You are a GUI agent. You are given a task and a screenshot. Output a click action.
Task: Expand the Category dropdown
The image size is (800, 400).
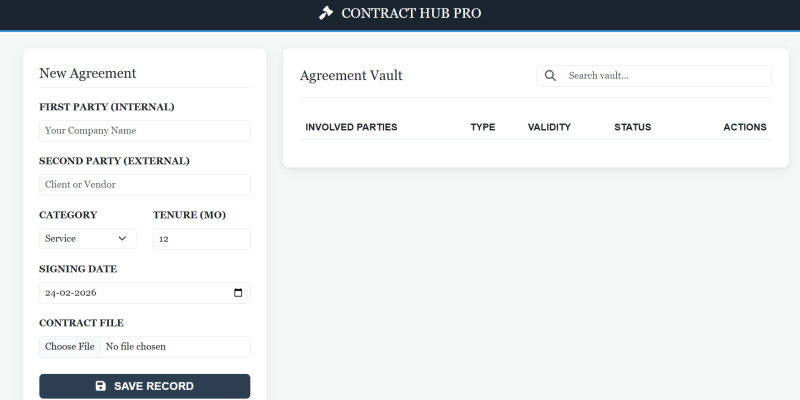pos(87,239)
